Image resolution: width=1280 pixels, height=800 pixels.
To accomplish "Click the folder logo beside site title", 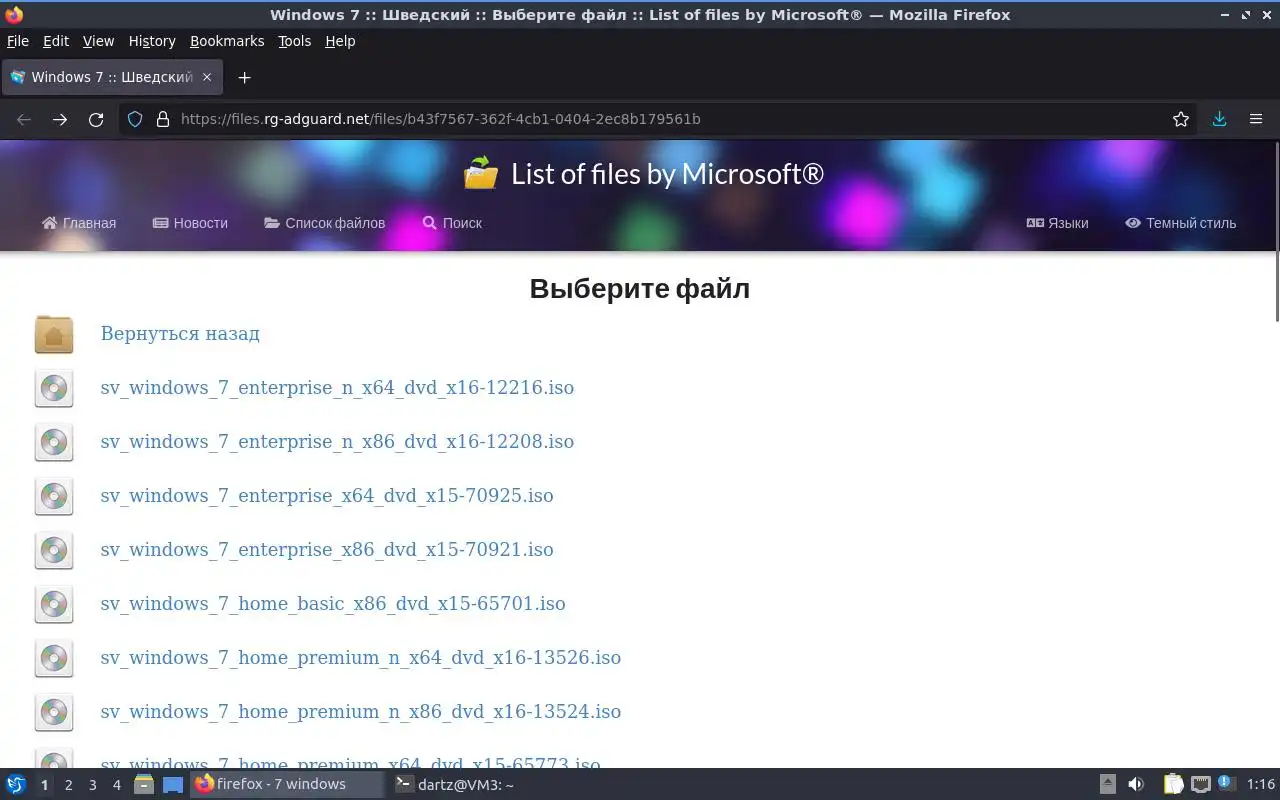I will (x=481, y=173).
